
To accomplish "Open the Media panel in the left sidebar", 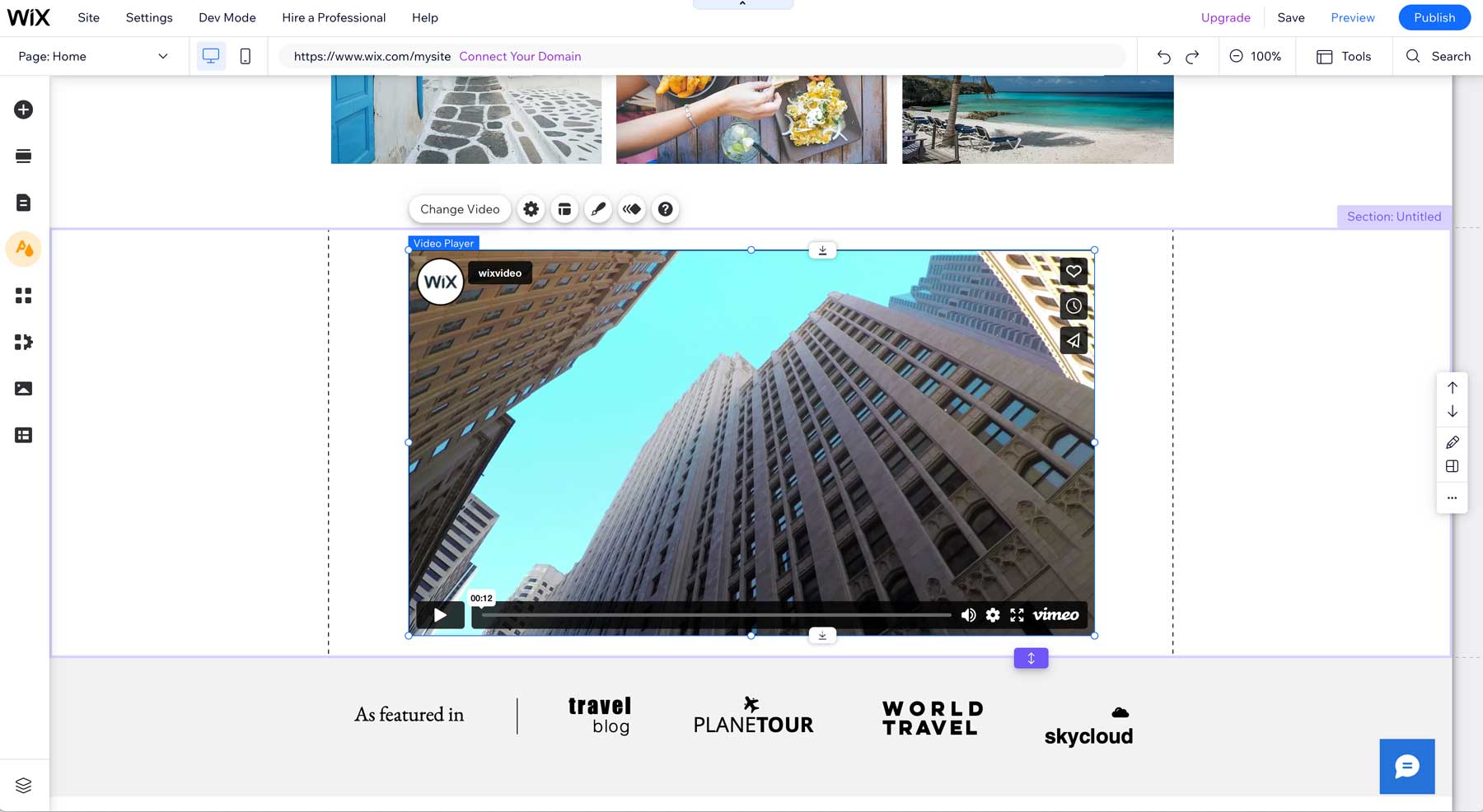I will click(23, 388).
